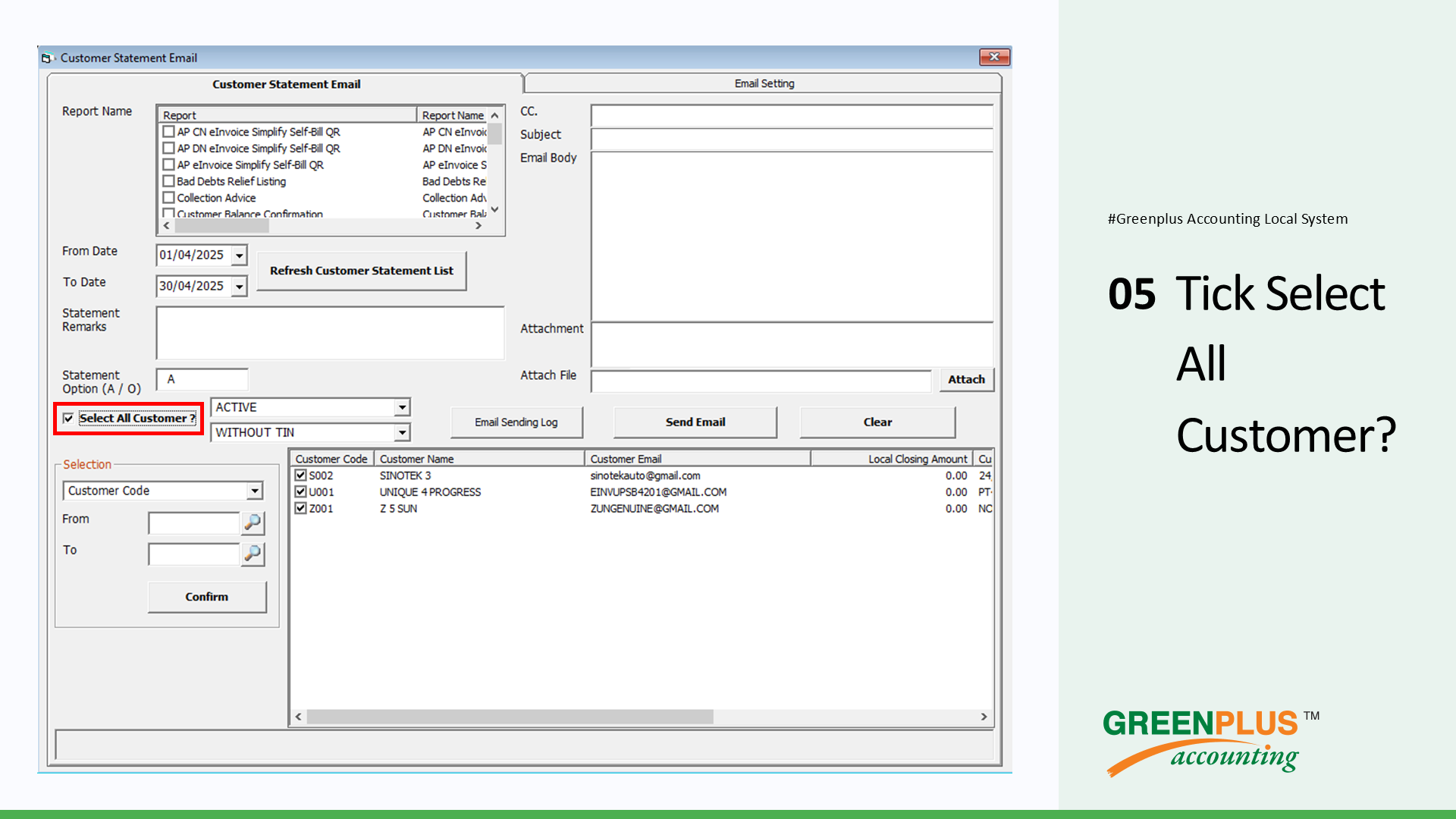Click the window title bar app icon
Screen dimensions: 1456x819
(x=47, y=58)
